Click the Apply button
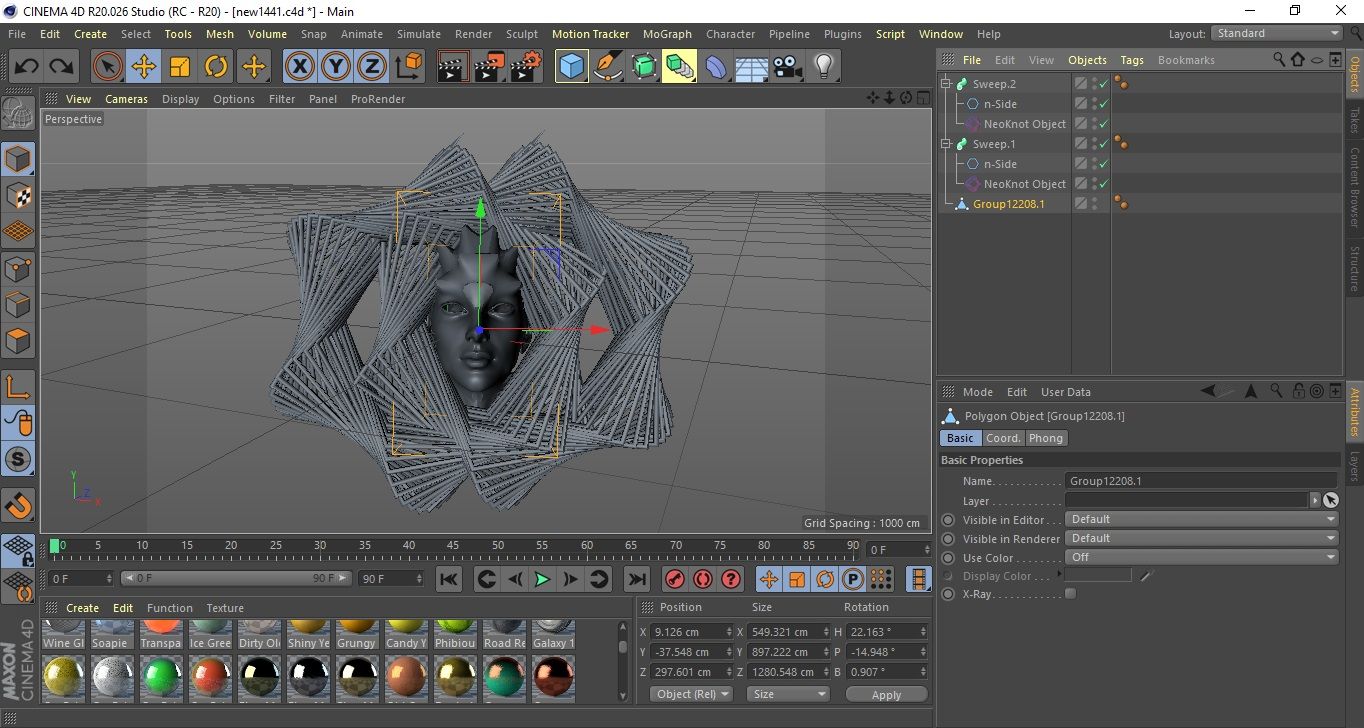Image resolution: width=1364 pixels, height=728 pixels. 886,694
